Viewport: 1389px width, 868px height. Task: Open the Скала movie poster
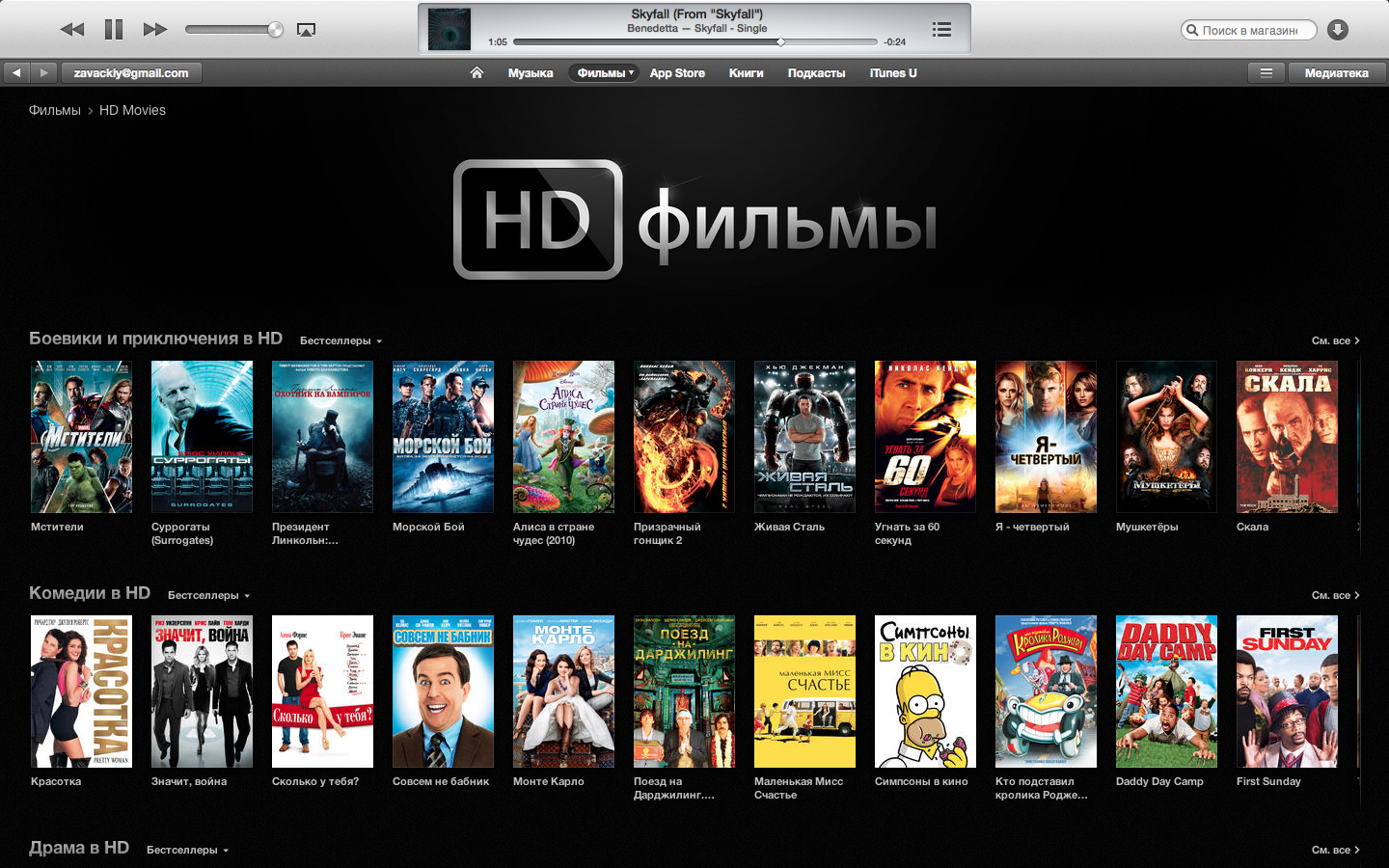point(1287,437)
